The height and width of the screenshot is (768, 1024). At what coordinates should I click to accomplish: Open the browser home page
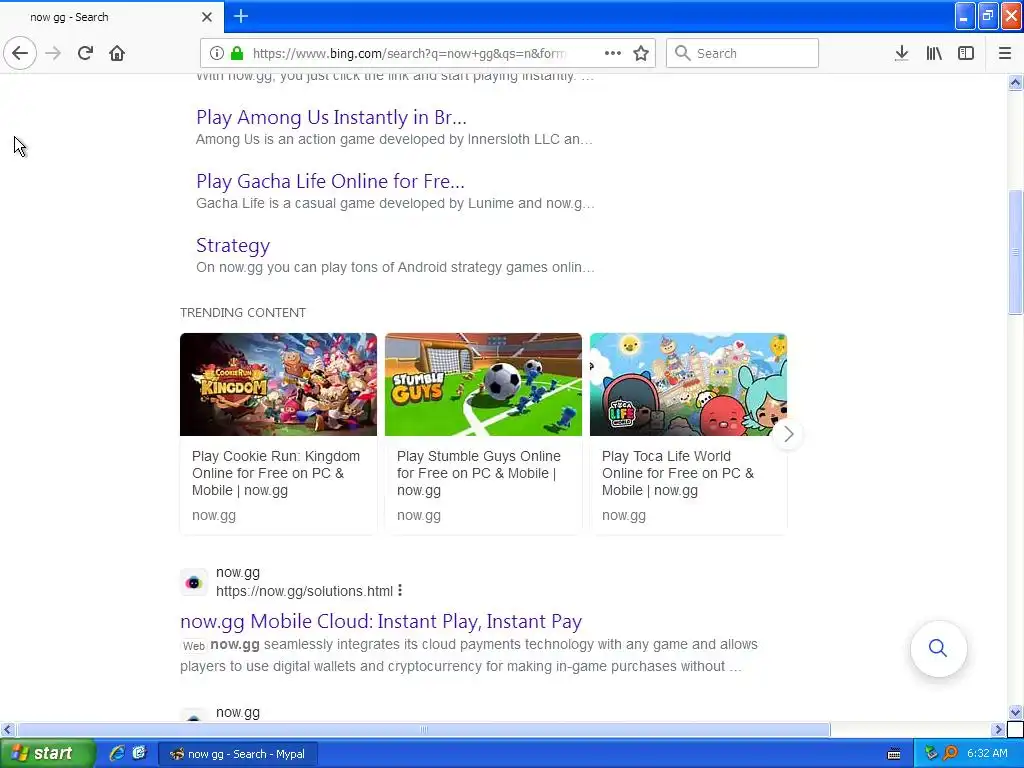(117, 53)
